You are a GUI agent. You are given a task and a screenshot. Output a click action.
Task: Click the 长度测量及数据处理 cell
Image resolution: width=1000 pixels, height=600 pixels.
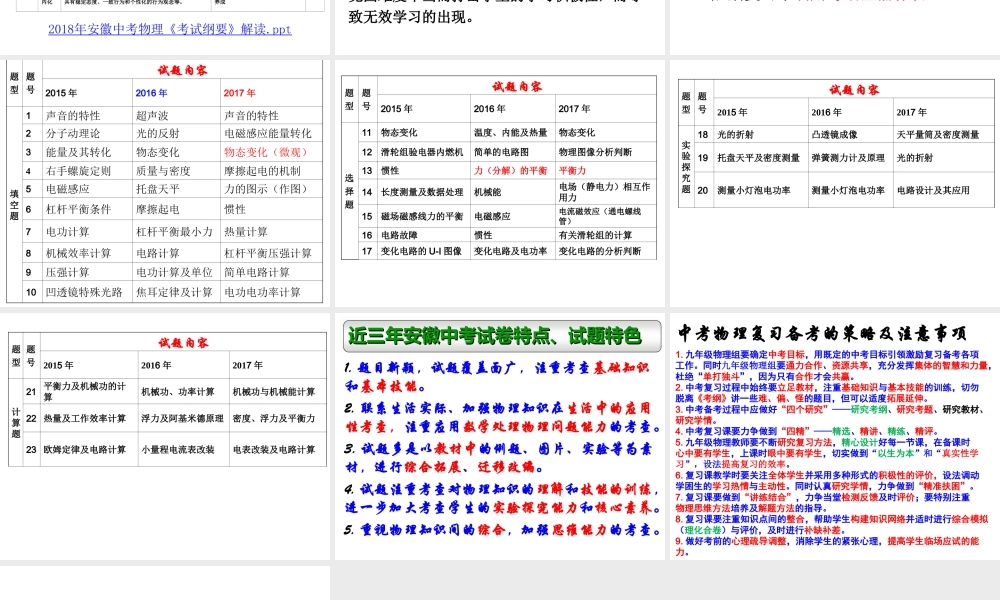[422, 192]
